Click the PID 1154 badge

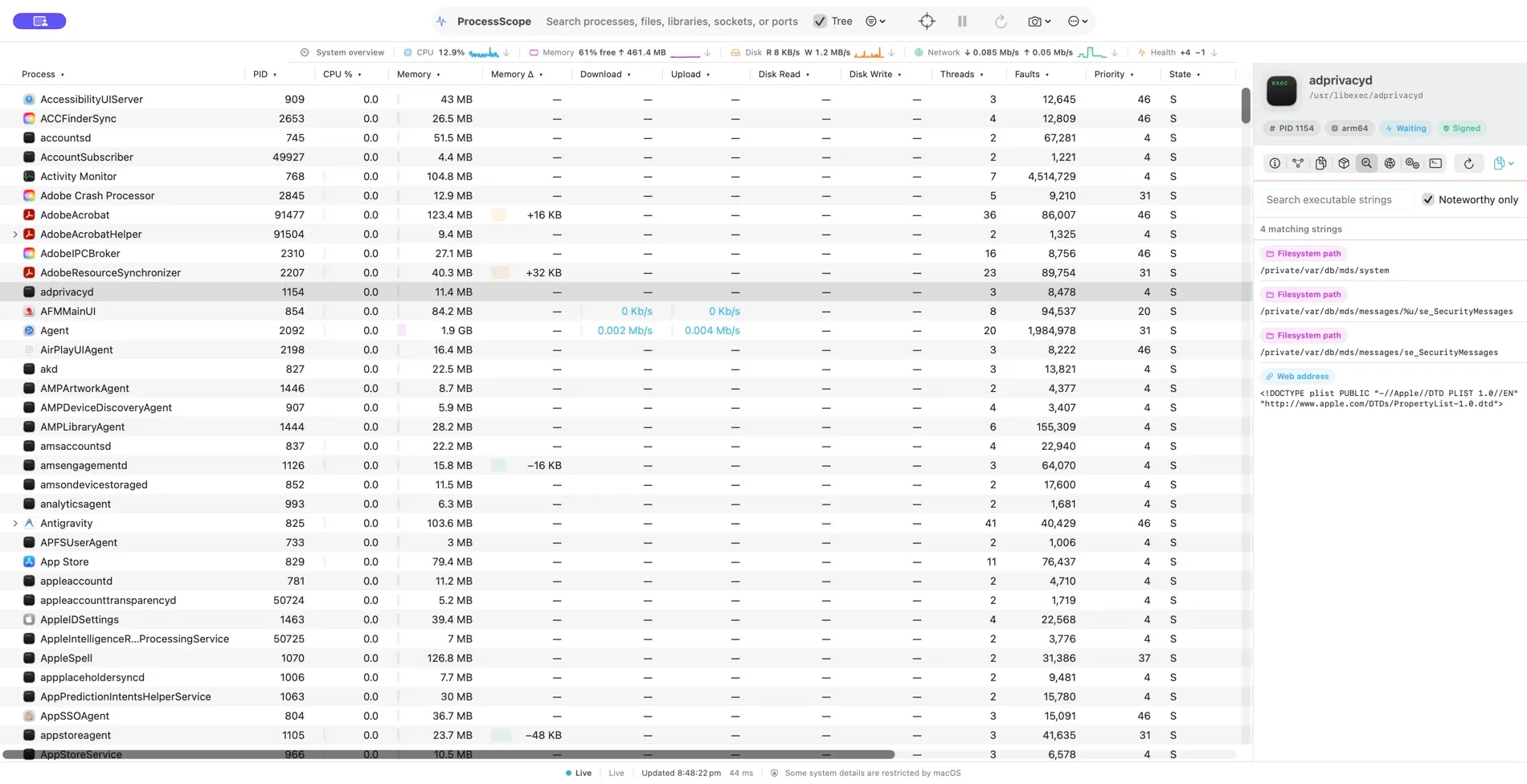(1292, 129)
